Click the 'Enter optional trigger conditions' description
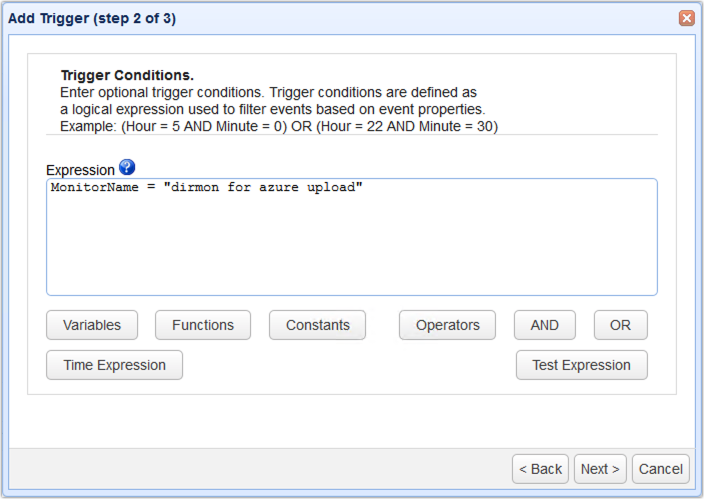Image resolution: width=704 pixels, height=499 pixels. 268,91
